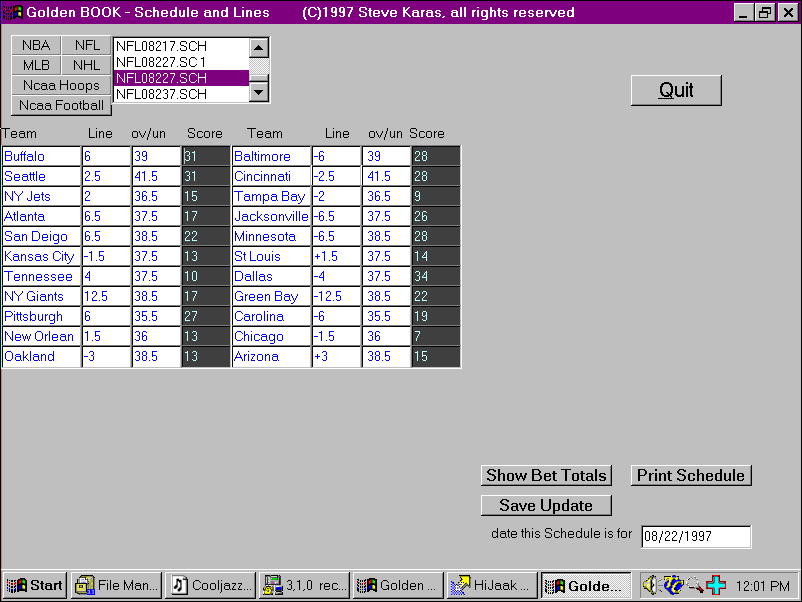Click the speaker volume tray icon
This screenshot has height=602, width=802.
pyautogui.click(x=650, y=585)
